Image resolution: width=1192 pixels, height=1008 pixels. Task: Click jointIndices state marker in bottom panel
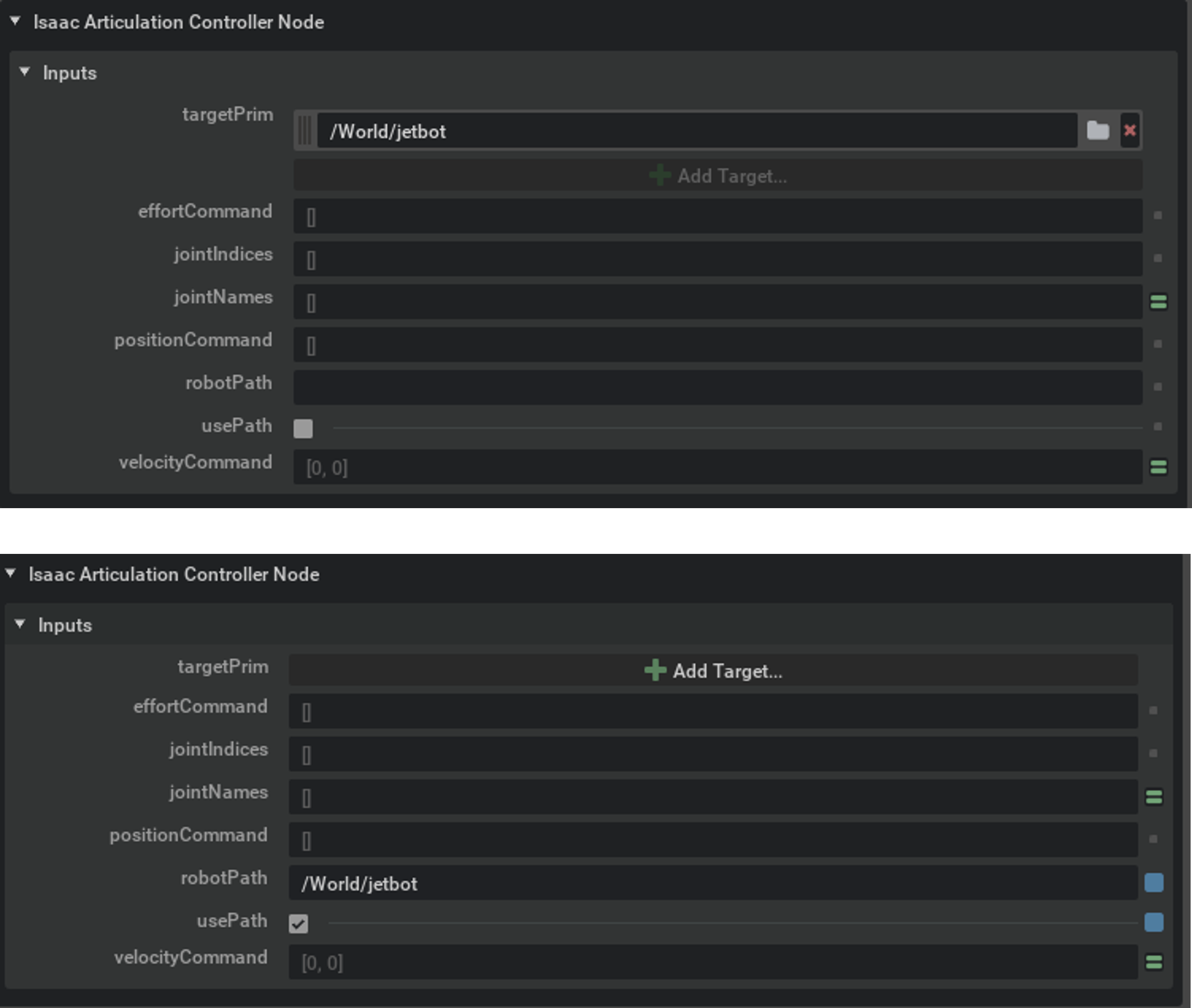pos(1153,753)
